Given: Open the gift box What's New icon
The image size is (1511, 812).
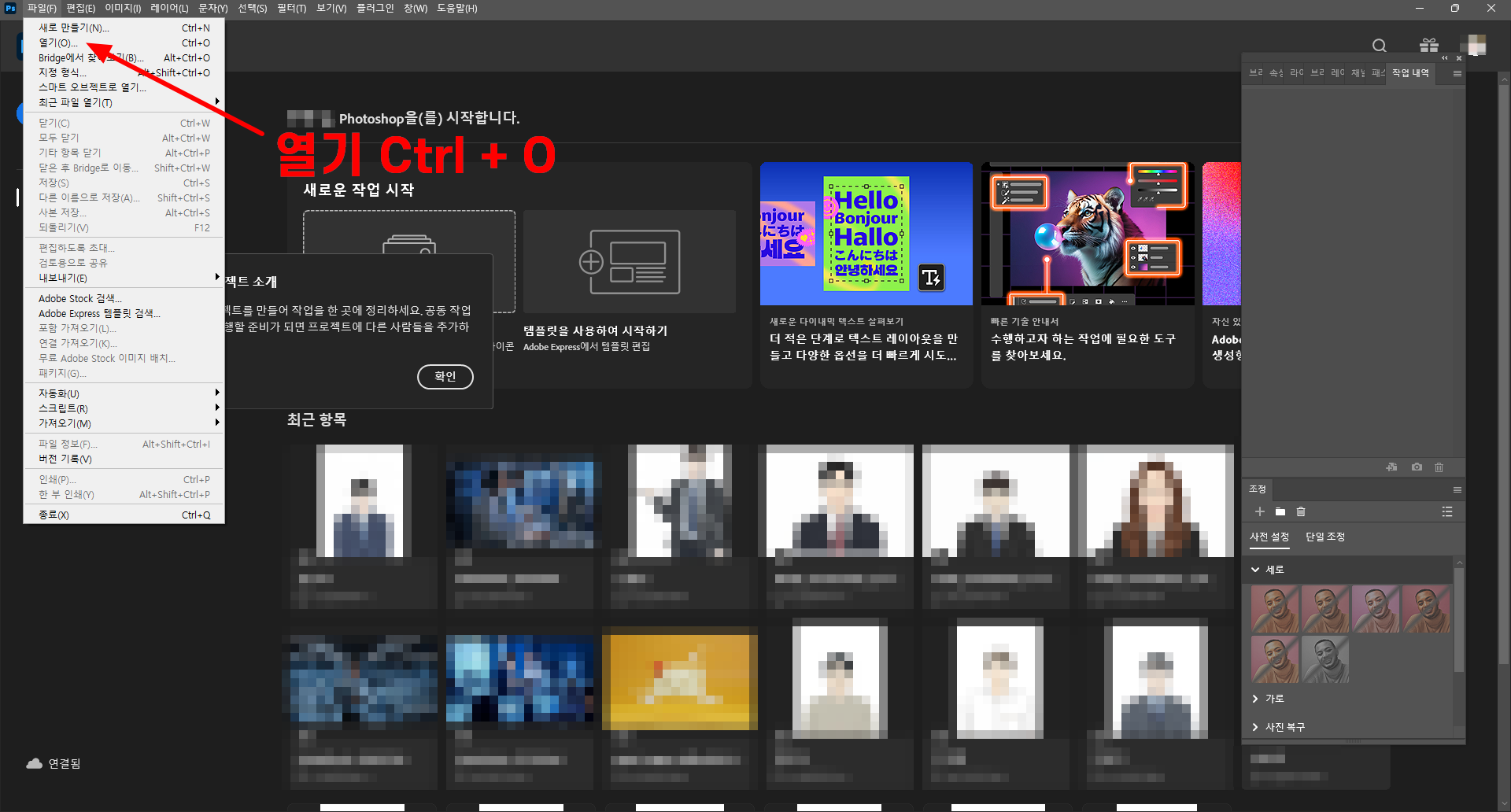Looking at the screenshot, I should pos(1429,46).
